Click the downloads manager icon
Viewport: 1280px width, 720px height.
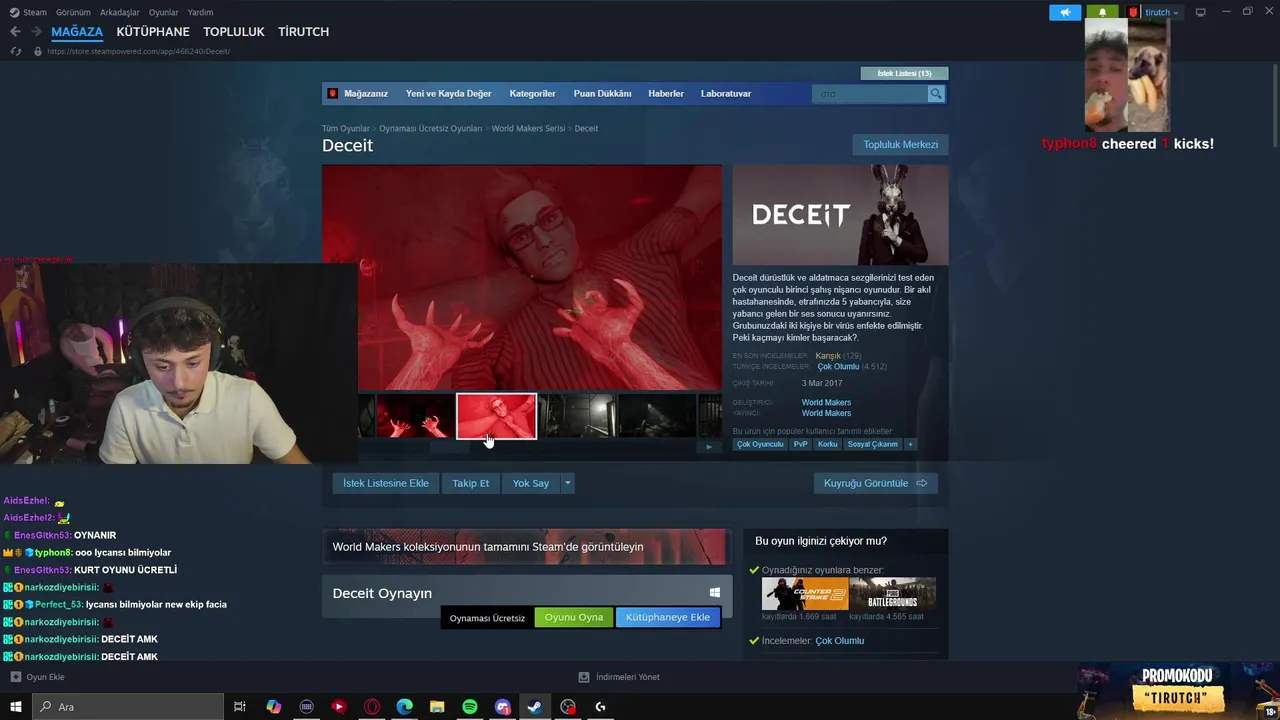(x=584, y=677)
